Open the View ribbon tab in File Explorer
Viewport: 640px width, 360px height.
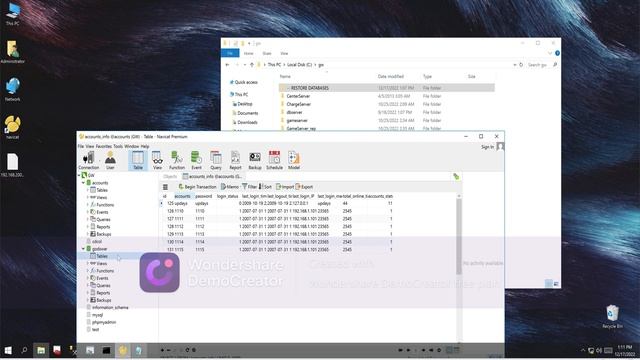pyautogui.click(x=284, y=53)
